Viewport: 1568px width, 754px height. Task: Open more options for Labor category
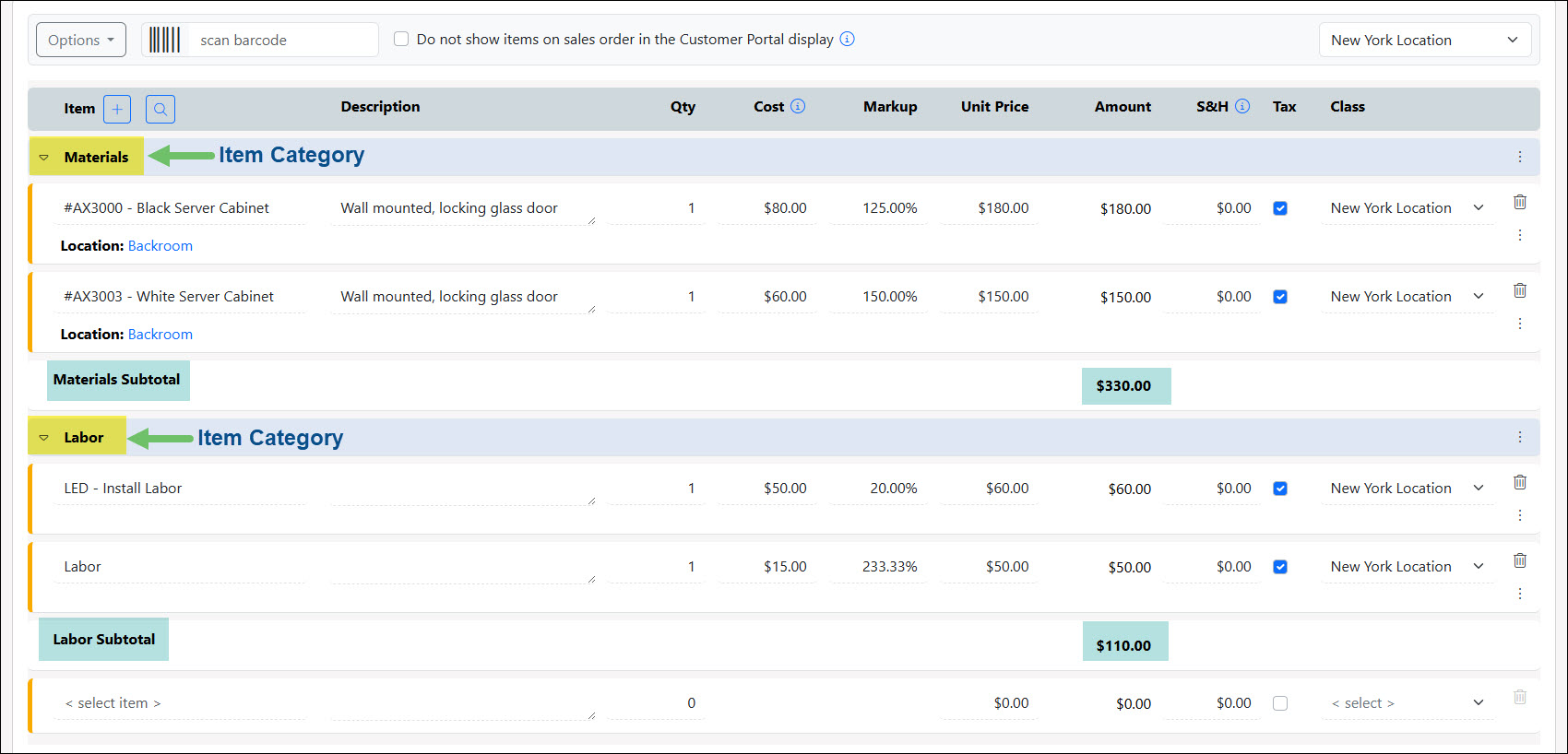[1520, 437]
